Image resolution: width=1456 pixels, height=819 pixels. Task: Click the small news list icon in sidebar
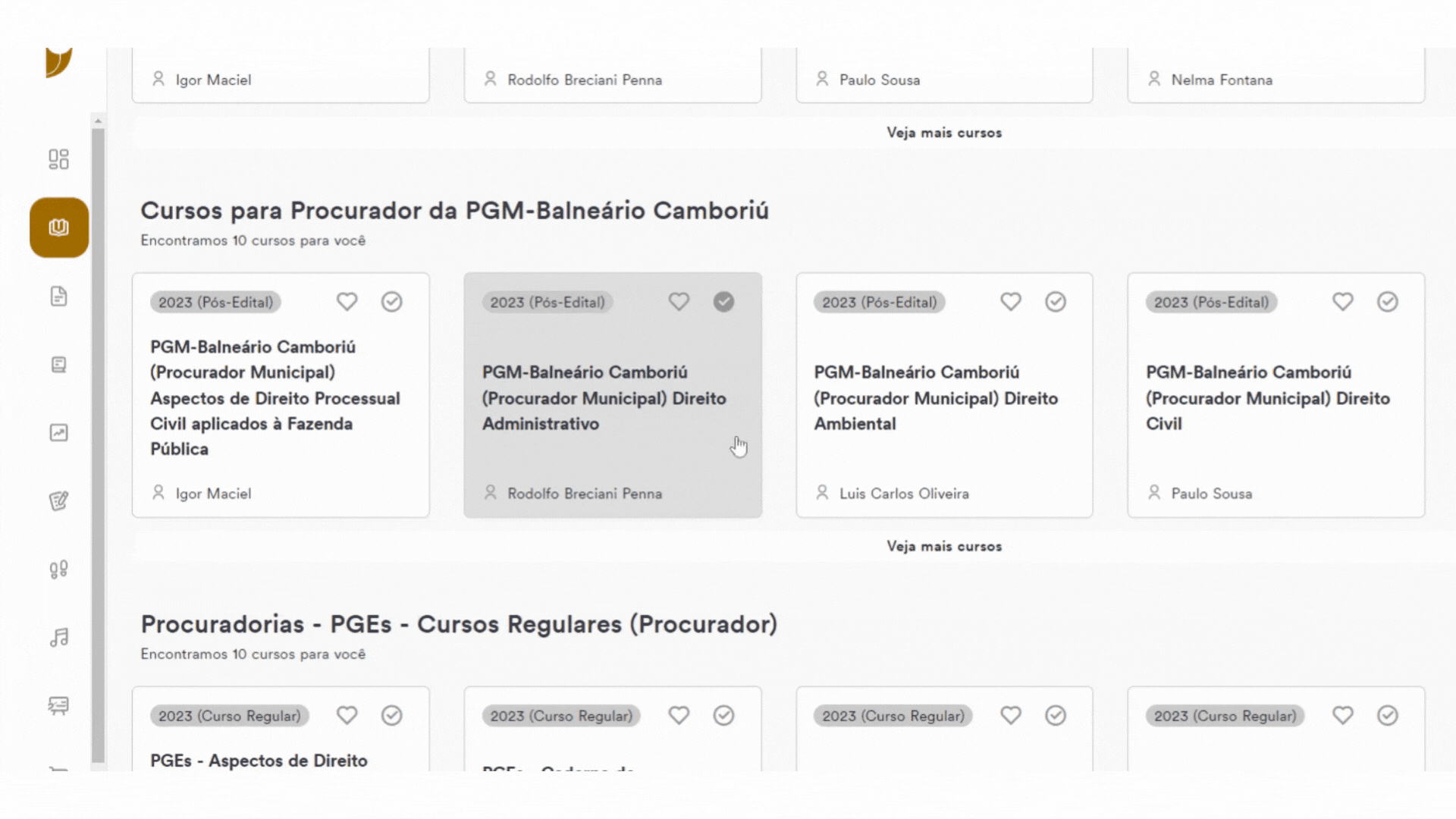(58, 364)
